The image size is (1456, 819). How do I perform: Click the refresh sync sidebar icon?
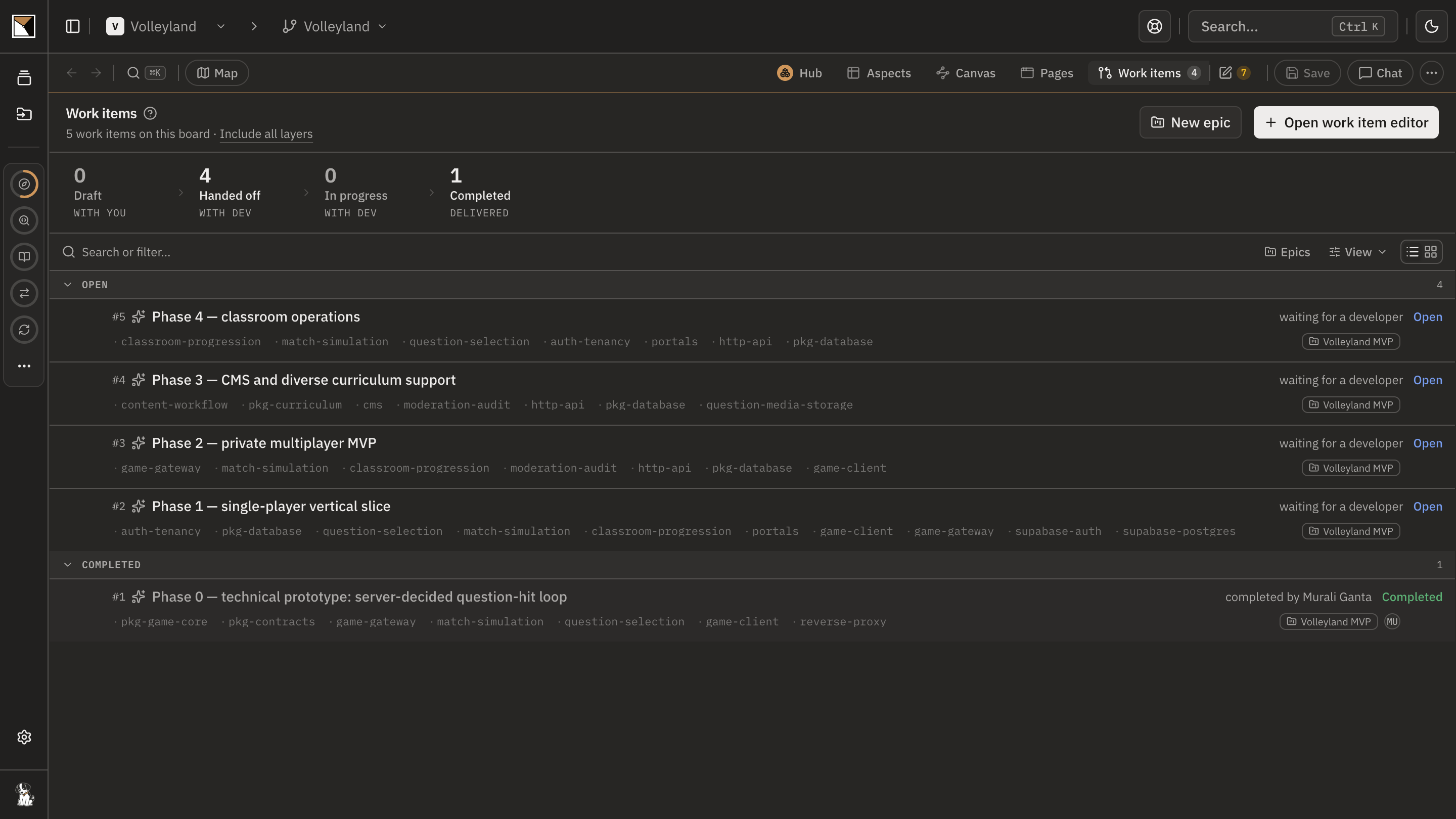[24, 330]
